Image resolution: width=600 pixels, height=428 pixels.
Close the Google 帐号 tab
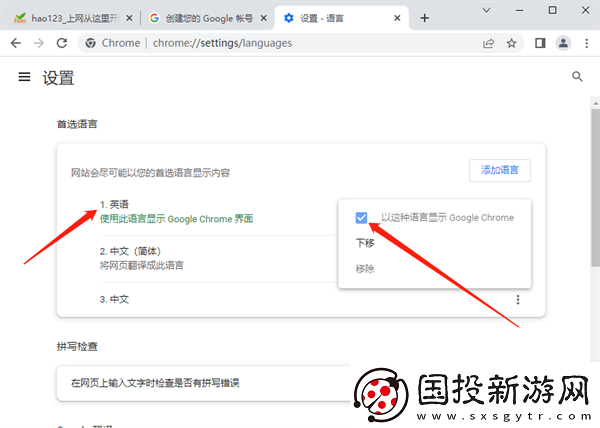coord(264,18)
